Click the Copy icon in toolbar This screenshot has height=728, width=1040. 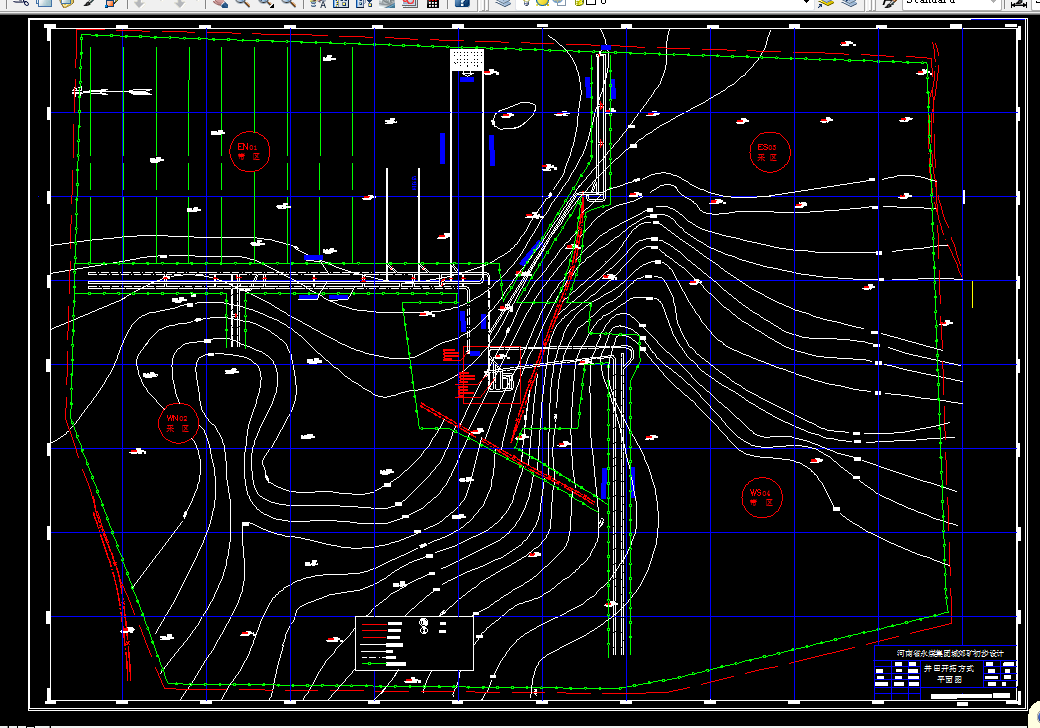click(x=44, y=3)
